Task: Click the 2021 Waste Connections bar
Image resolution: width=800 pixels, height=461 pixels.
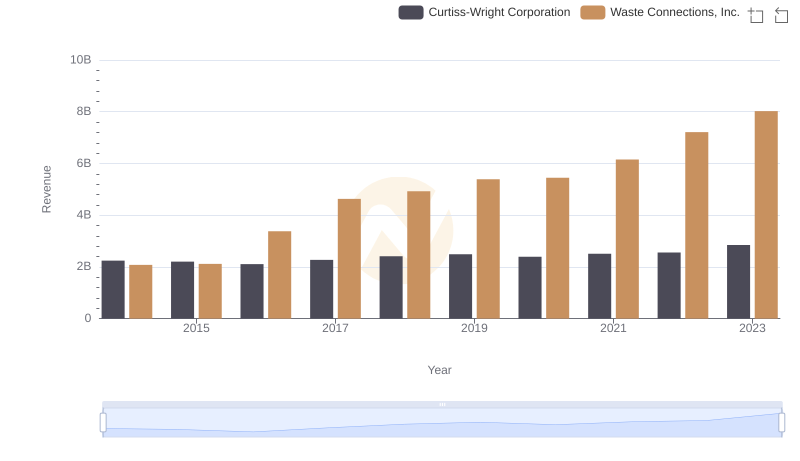Action: 627,239
